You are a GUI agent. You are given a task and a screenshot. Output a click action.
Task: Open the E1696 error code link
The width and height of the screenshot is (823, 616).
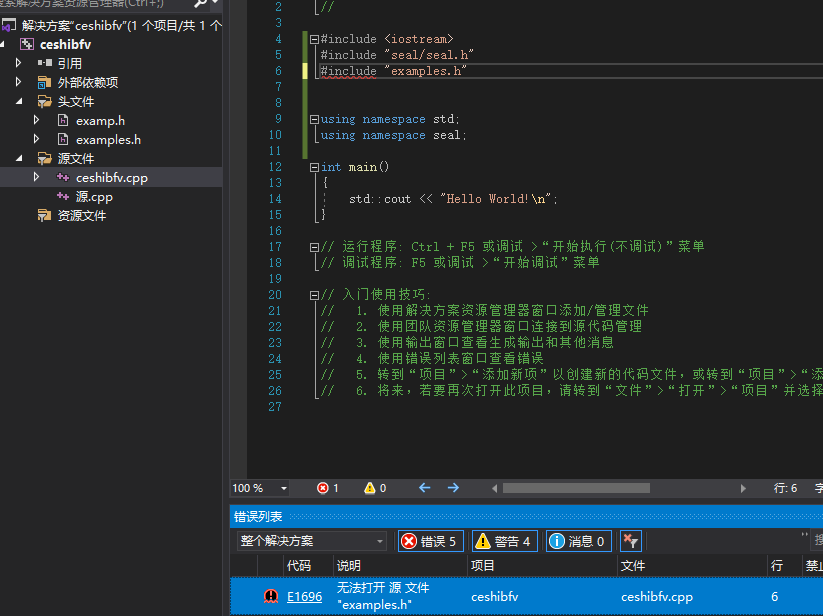click(304, 597)
